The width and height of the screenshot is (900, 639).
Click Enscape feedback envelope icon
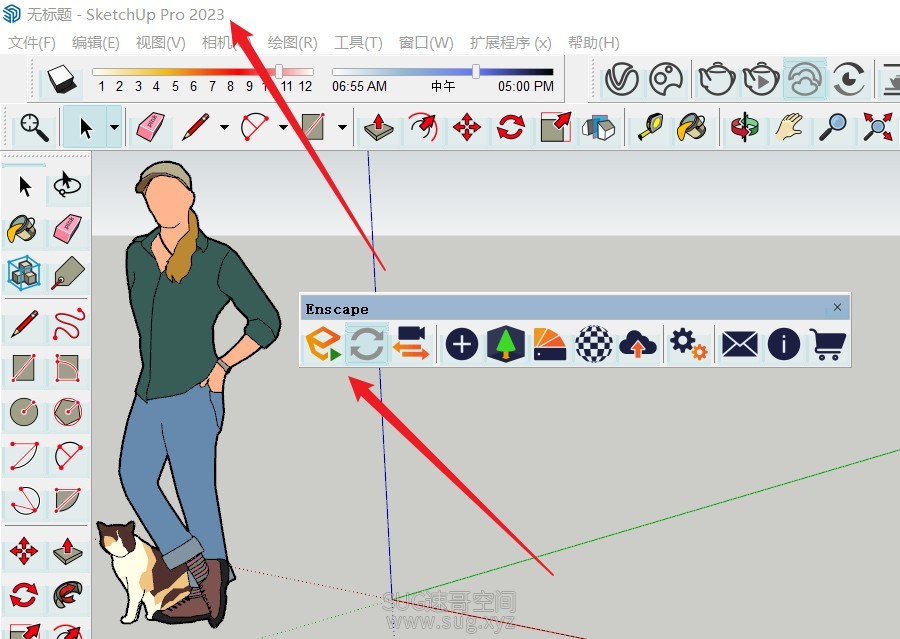739,344
